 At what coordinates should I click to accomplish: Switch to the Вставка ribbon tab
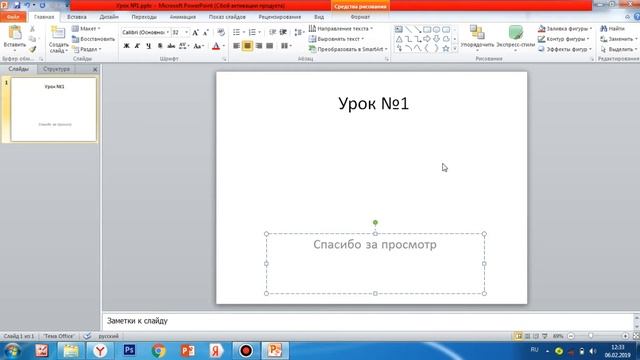(77, 17)
